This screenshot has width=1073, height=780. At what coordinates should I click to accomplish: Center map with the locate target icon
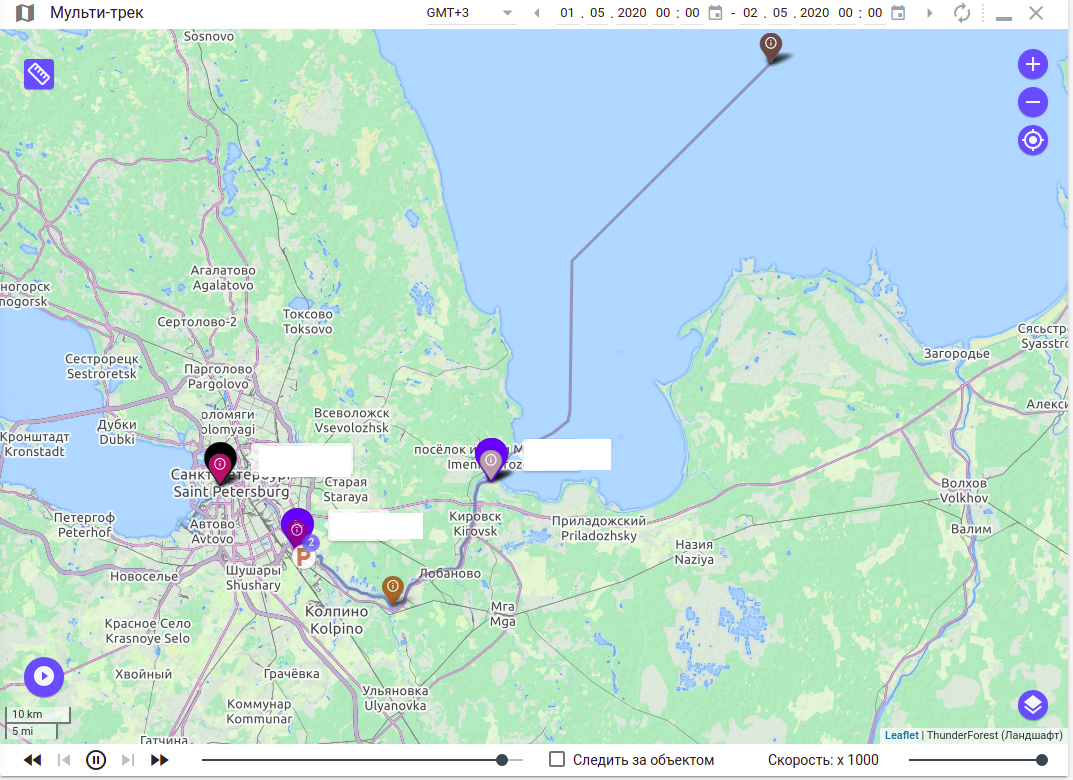click(1032, 140)
